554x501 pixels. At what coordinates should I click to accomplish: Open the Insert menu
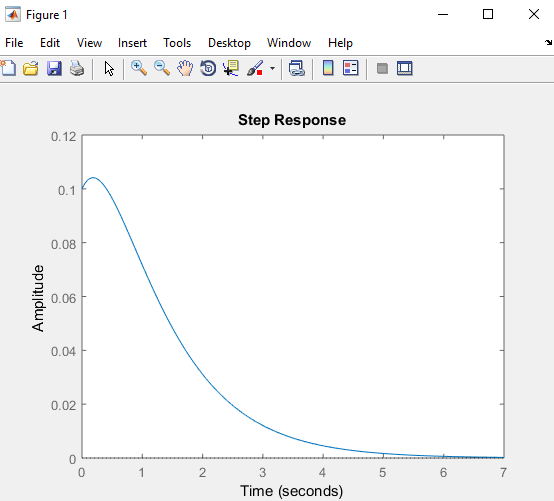coord(132,43)
